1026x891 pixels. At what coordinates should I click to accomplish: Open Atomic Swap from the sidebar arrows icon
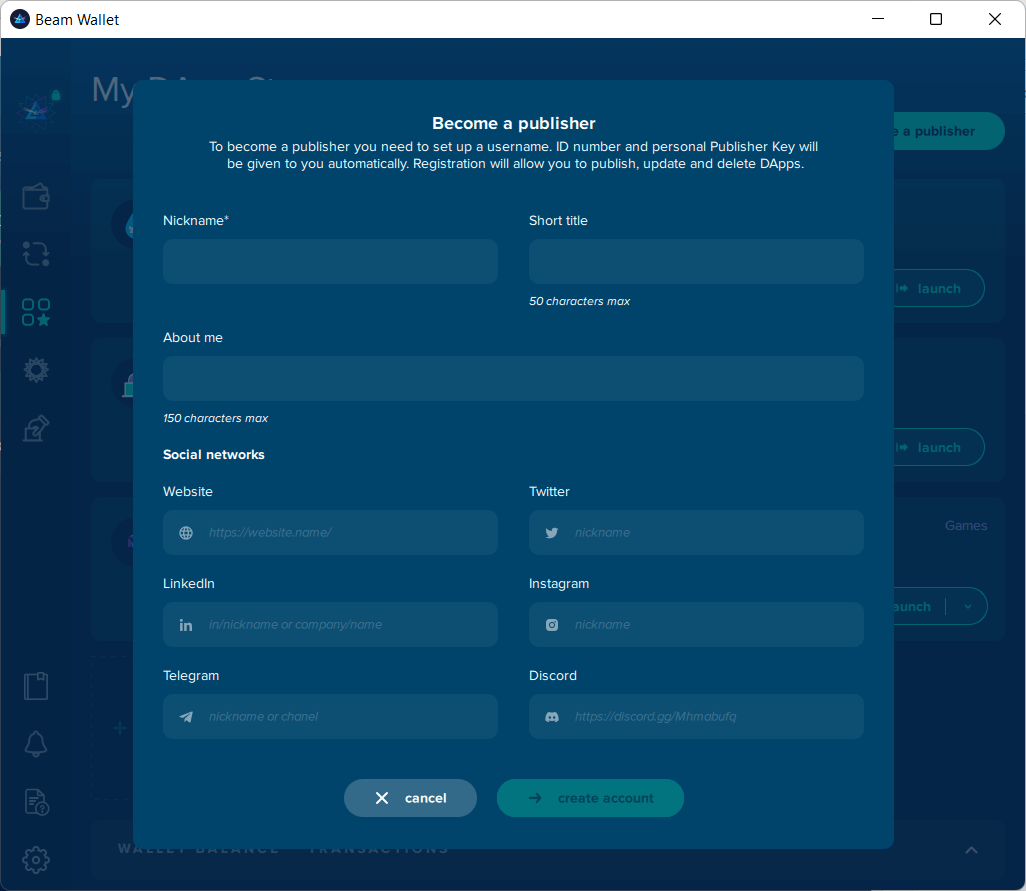(36, 254)
